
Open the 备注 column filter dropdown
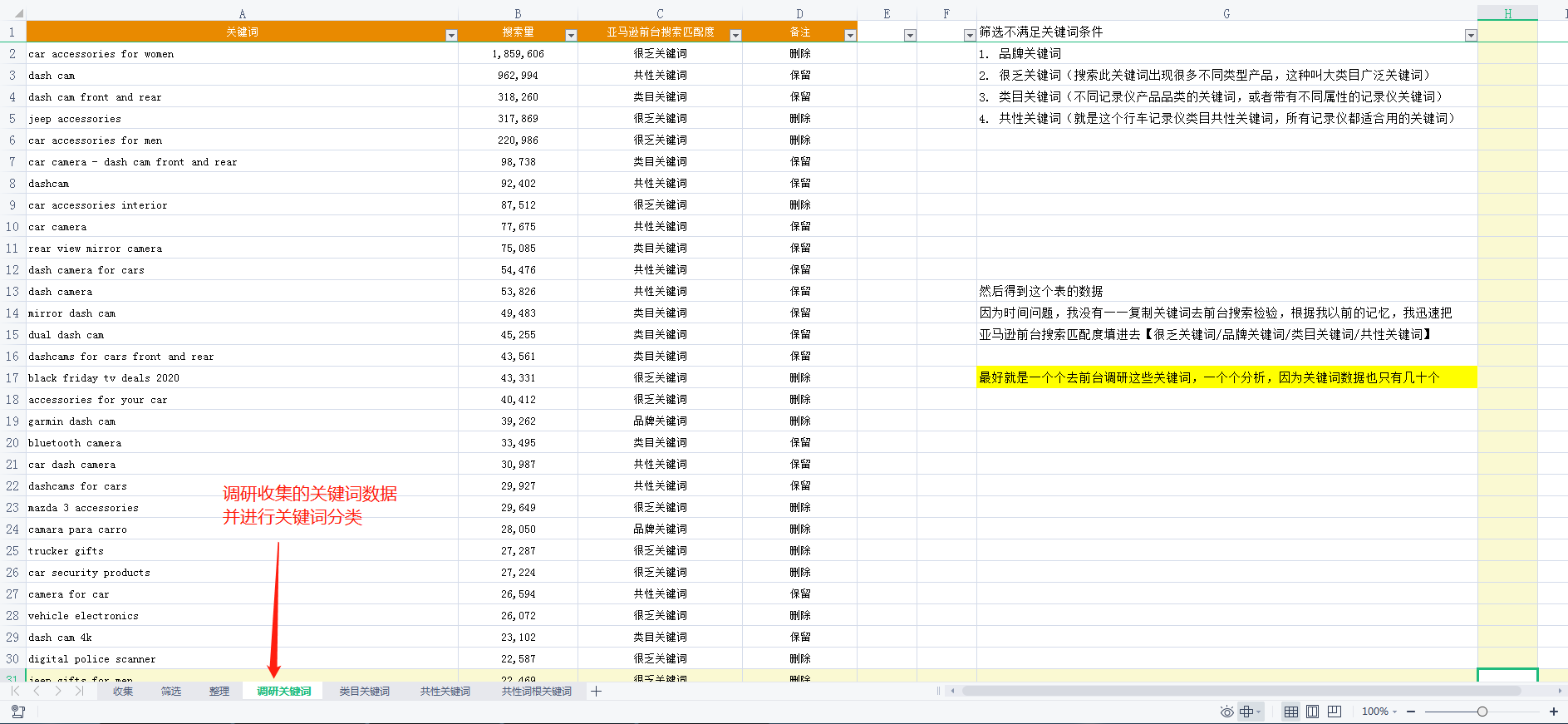[850, 35]
